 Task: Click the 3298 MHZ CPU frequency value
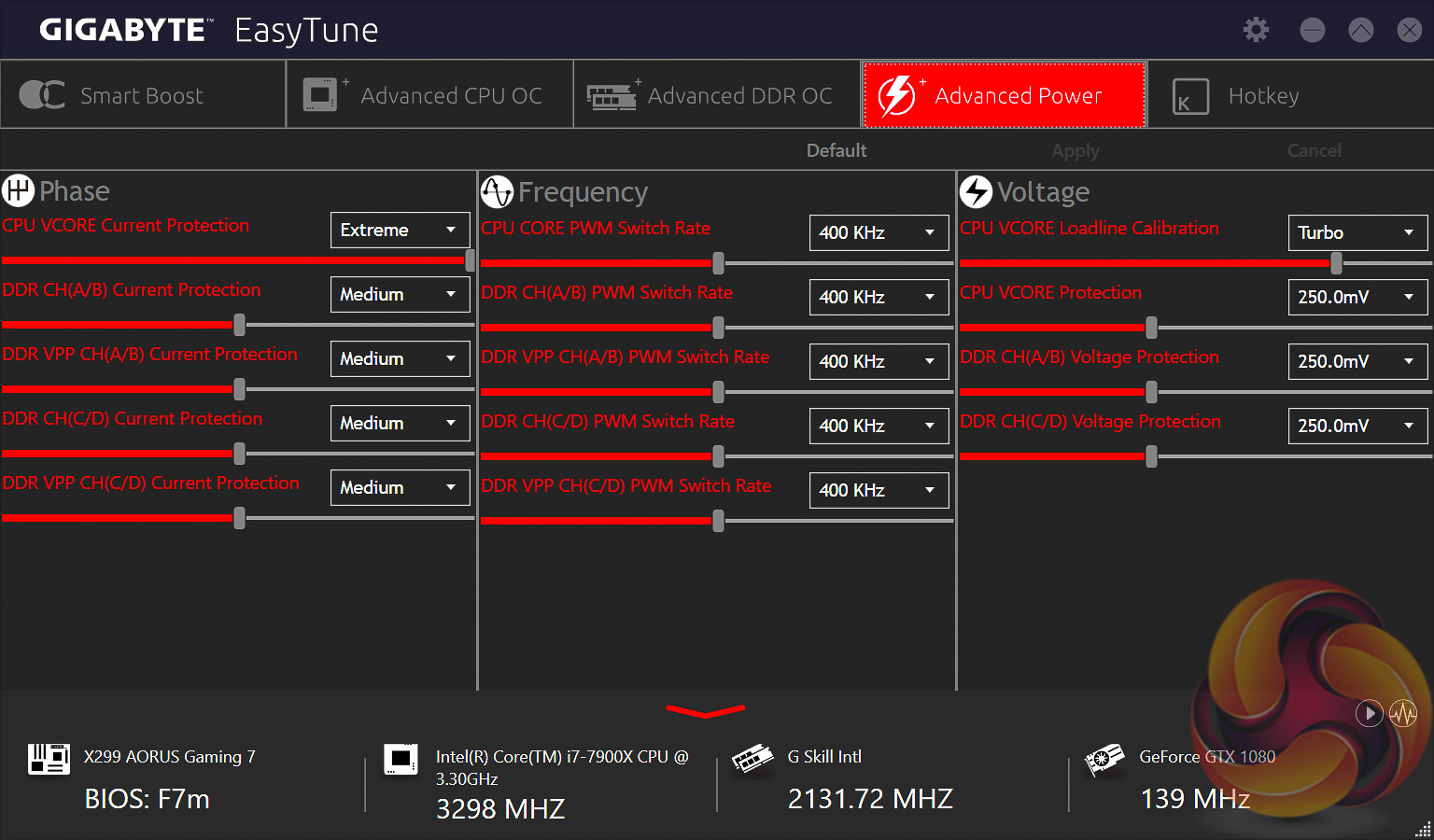500,808
